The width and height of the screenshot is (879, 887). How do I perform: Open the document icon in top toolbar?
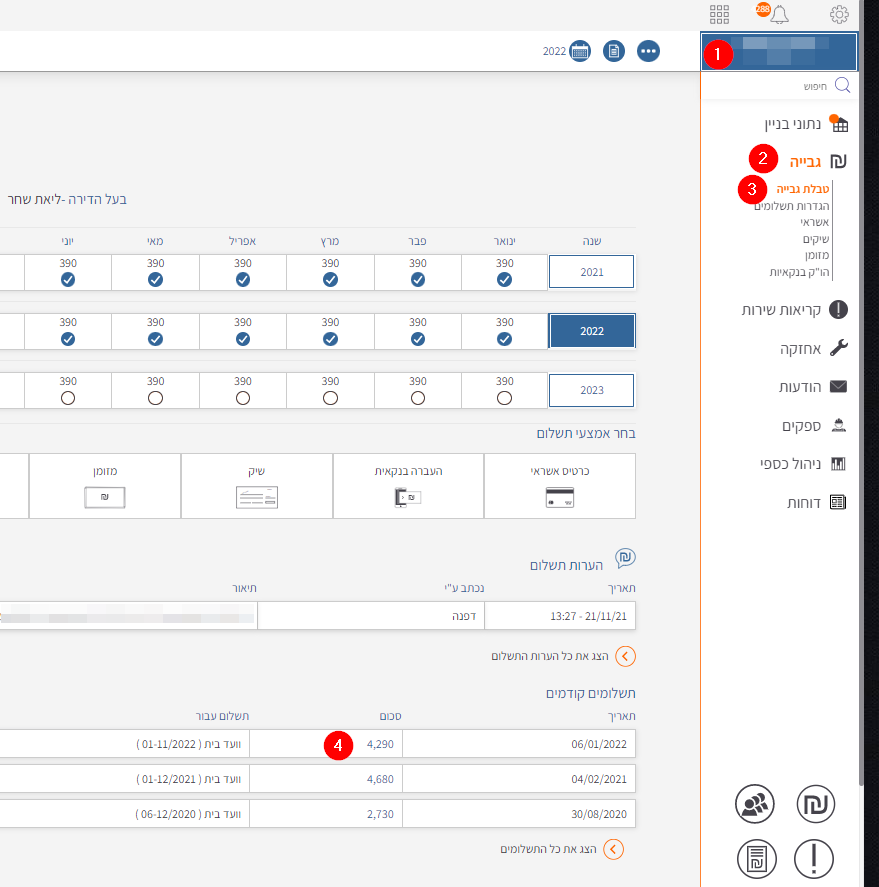pyautogui.click(x=614, y=51)
